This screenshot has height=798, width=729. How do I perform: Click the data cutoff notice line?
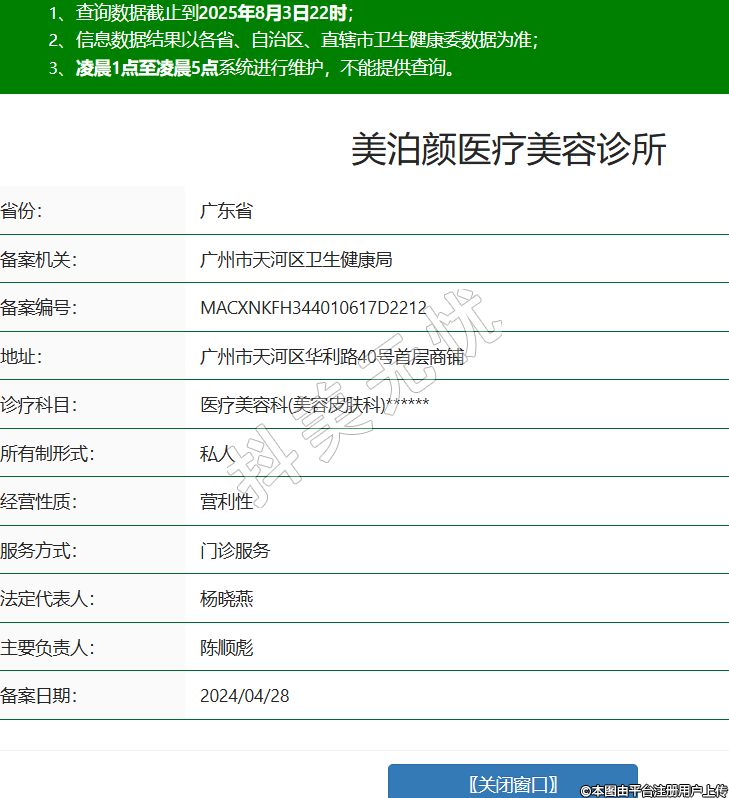[200, 13]
